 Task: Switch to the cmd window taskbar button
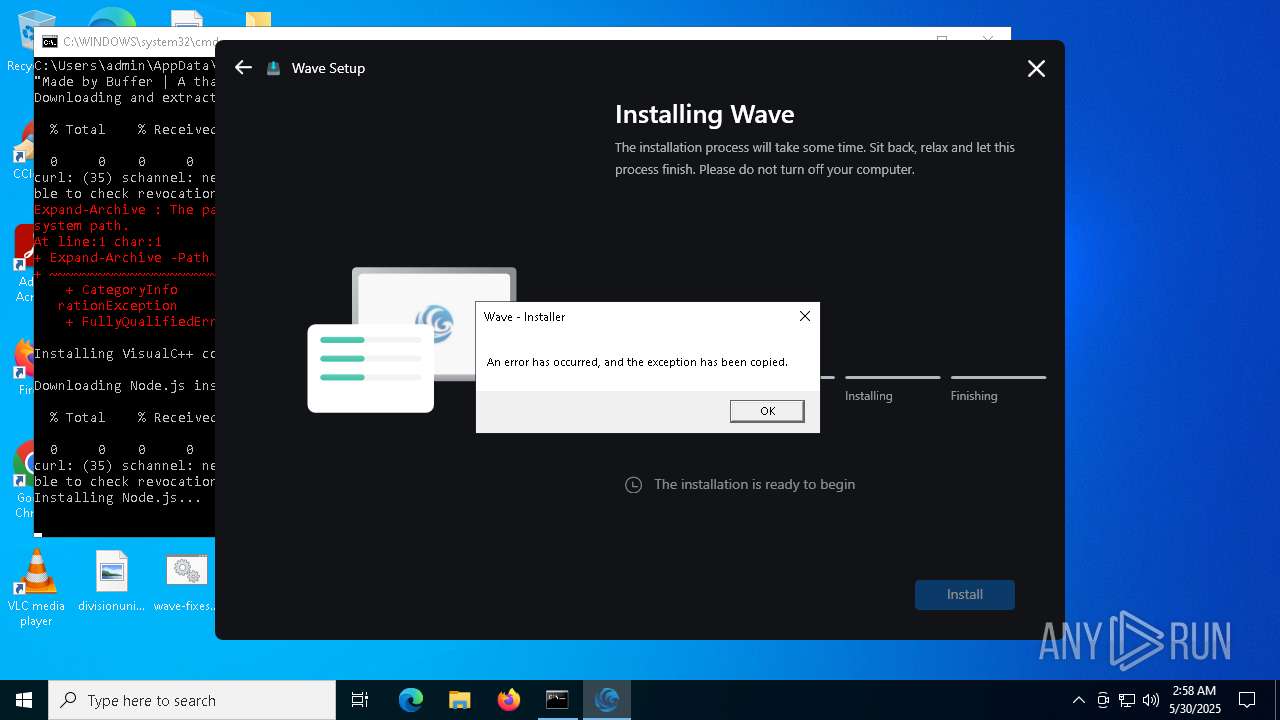coord(557,700)
